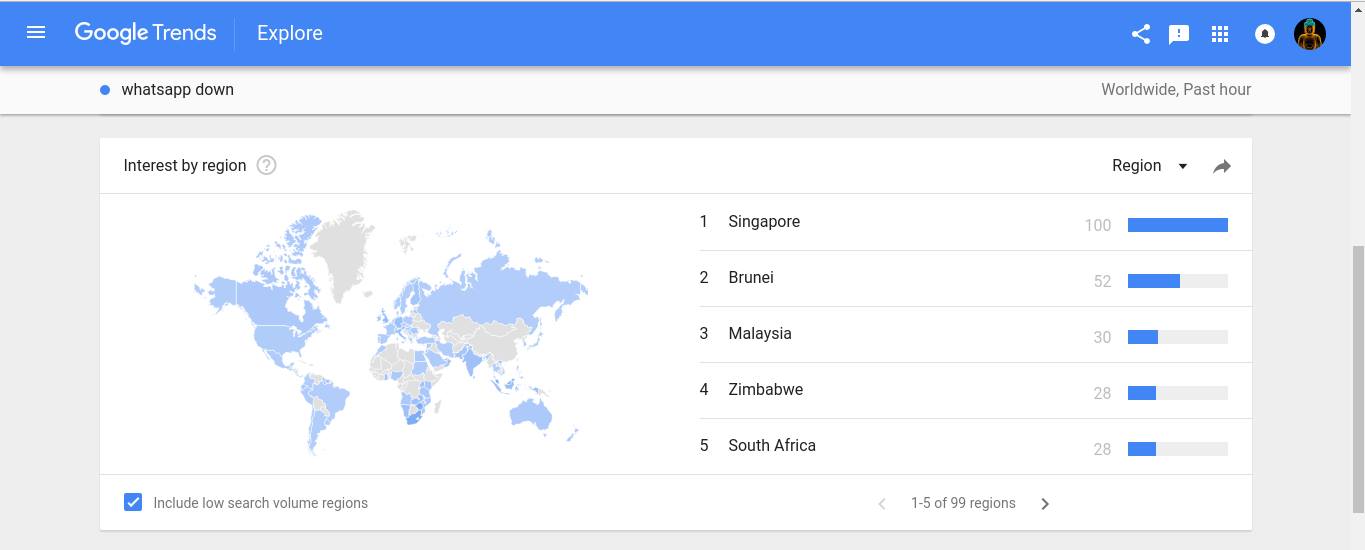This screenshot has height=550, width=1365.
Task: Open the notifications bell
Action: (x=1265, y=34)
